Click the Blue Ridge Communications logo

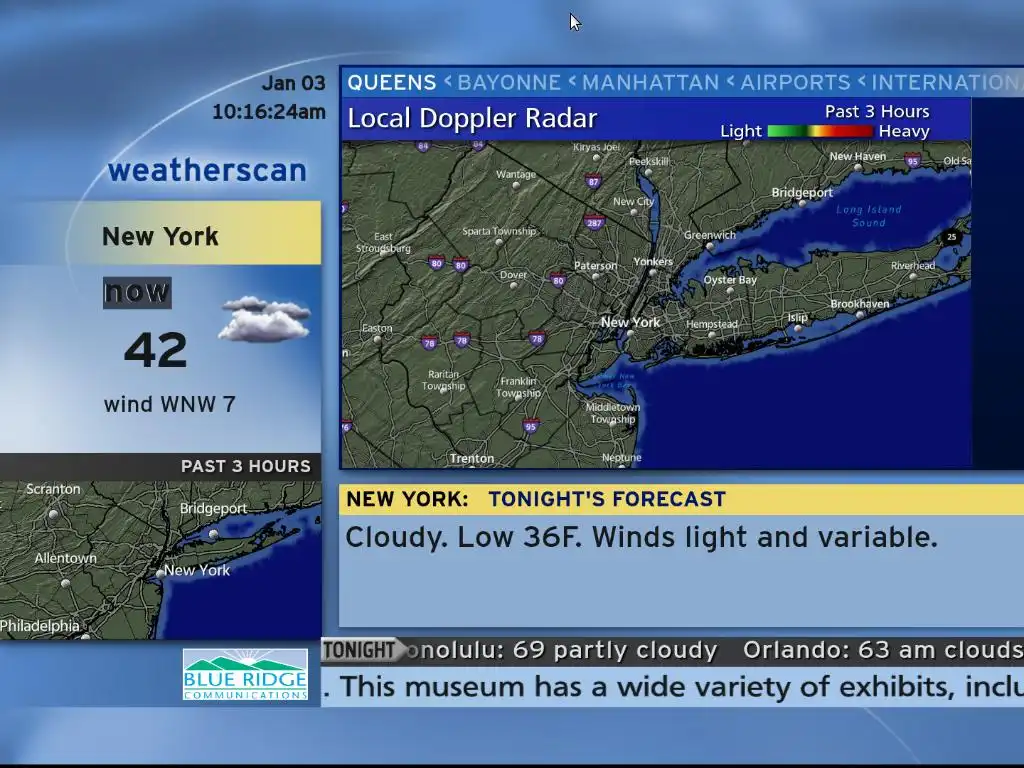coord(245,675)
